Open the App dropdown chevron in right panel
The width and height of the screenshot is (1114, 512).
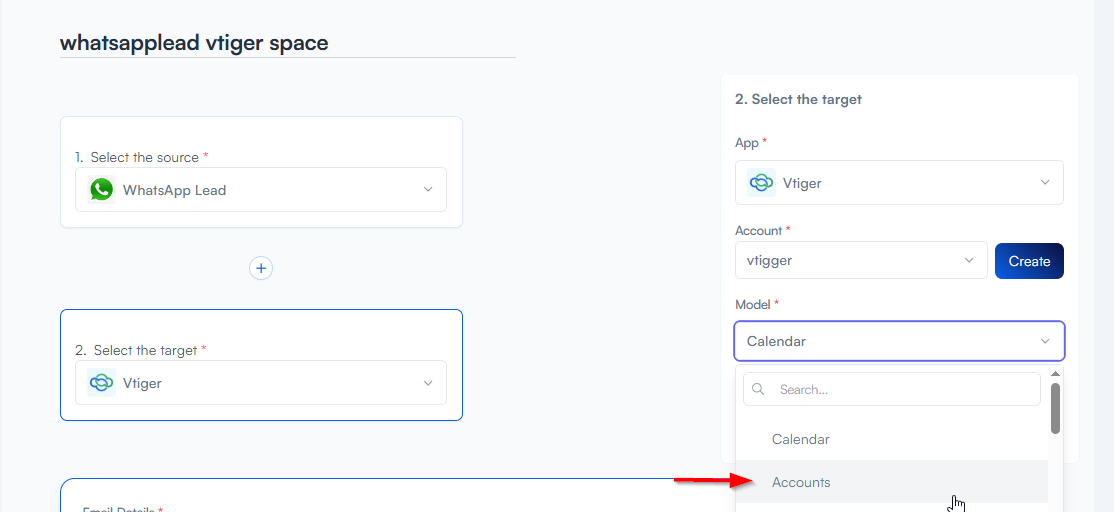1045,183
